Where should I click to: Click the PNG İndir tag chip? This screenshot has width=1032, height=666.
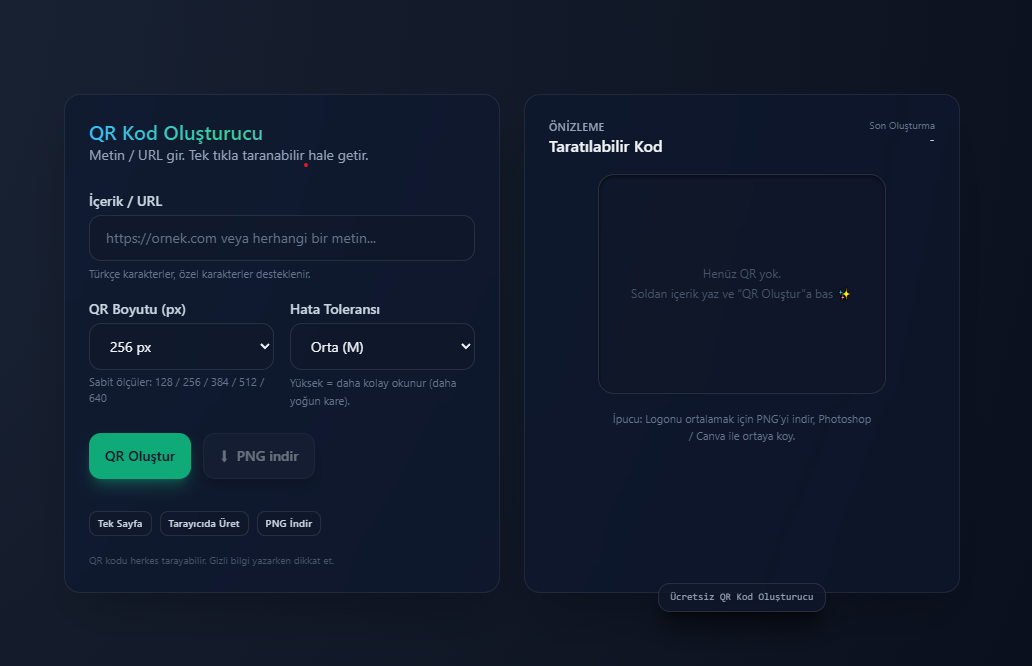click(289, 524)
